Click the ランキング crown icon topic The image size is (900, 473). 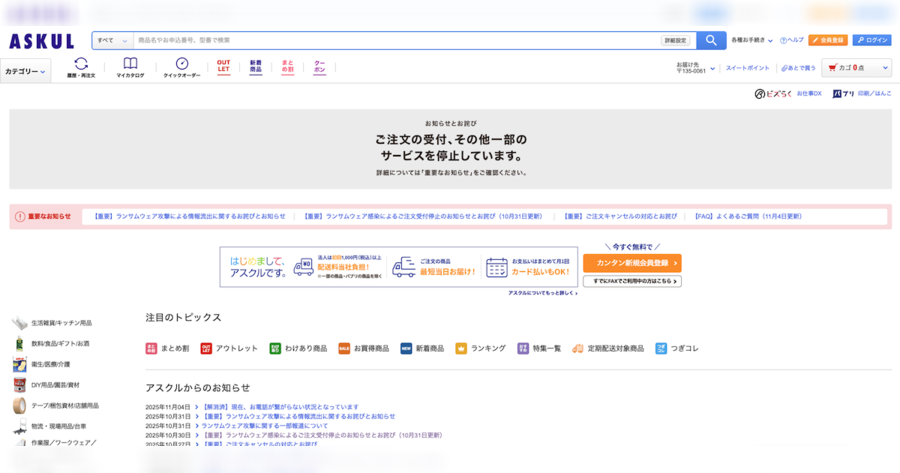(x=481, y=349)
